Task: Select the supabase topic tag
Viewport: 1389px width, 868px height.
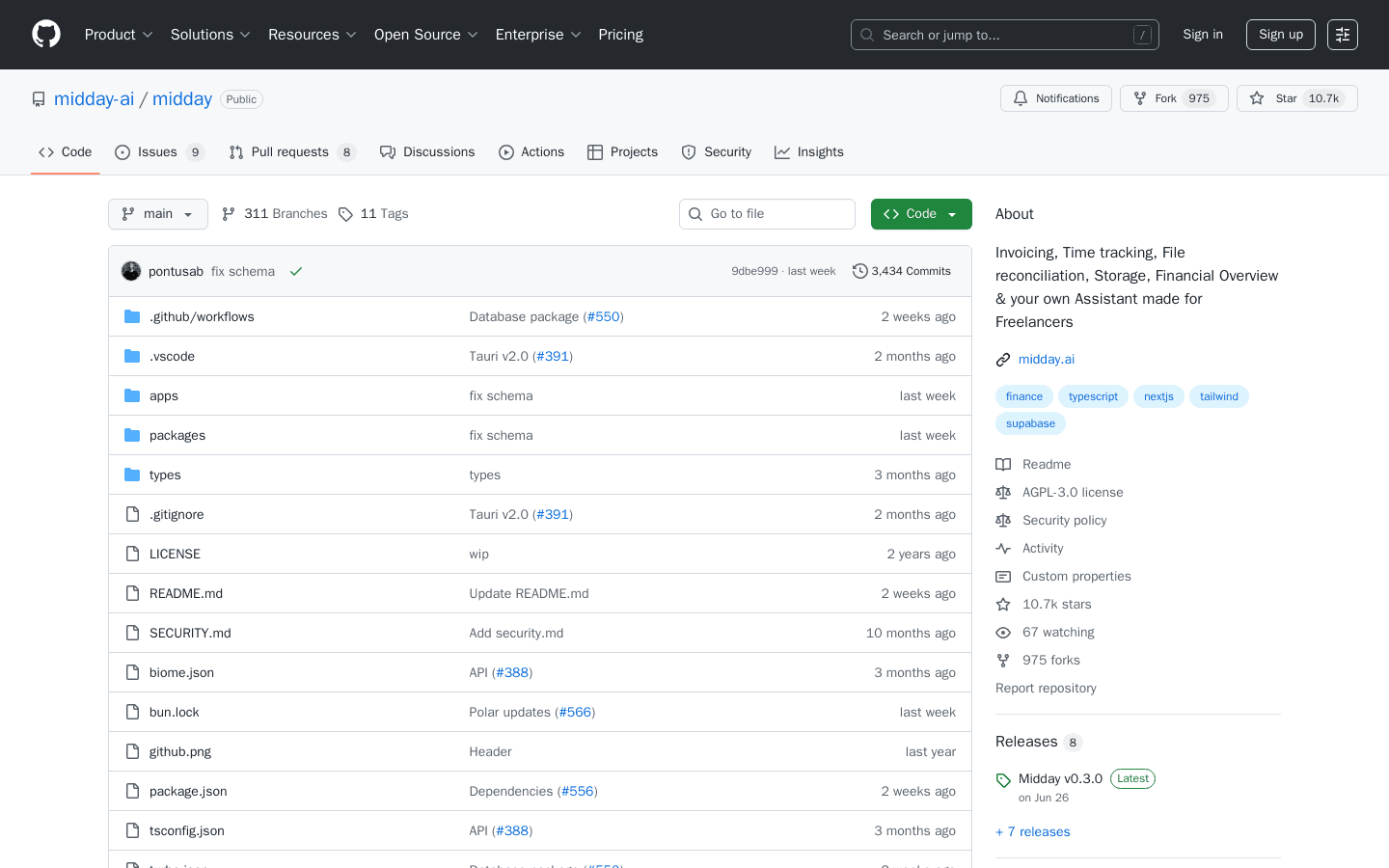Action: (x=1030, y=423)
